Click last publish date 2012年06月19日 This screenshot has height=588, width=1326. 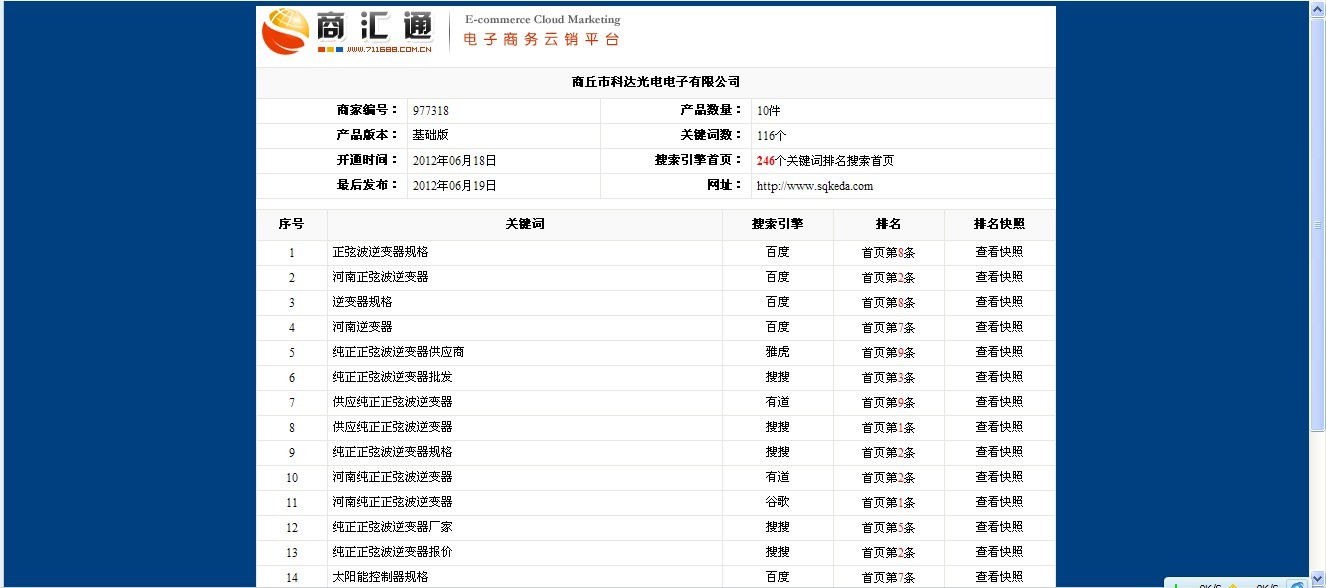pos(454,186)
